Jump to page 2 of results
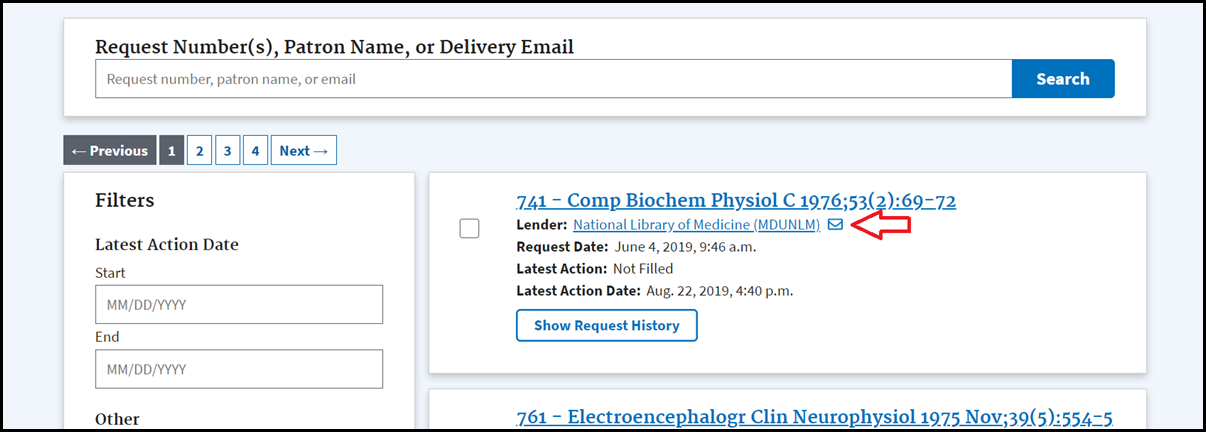Image resolution: width=1206 pixels, height=432 pixels. 200,151
